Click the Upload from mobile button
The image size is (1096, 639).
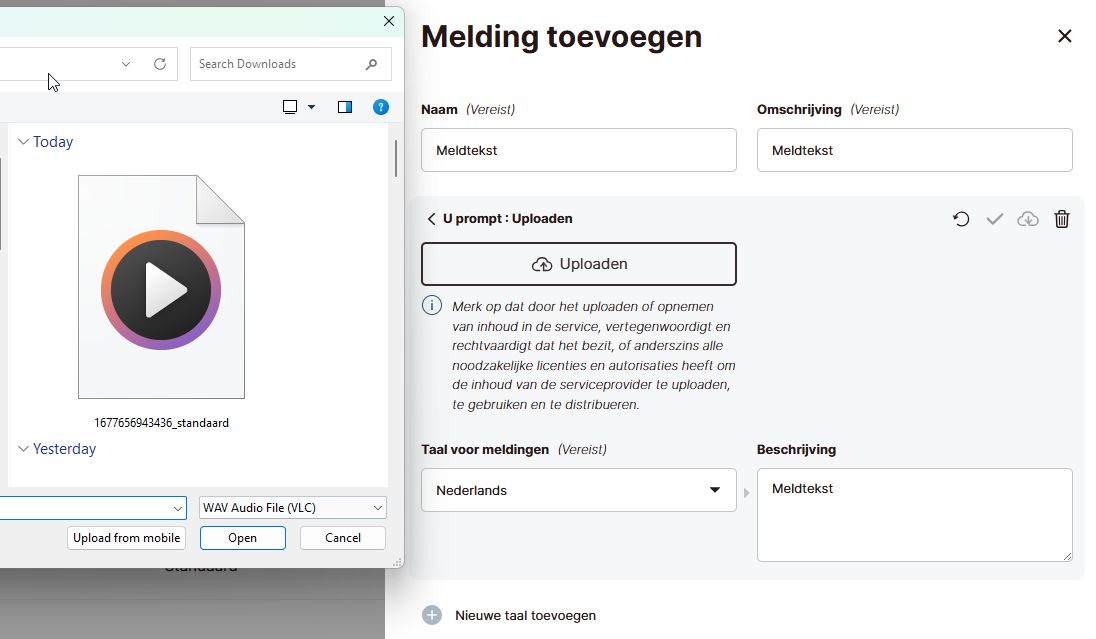[127, 538]
